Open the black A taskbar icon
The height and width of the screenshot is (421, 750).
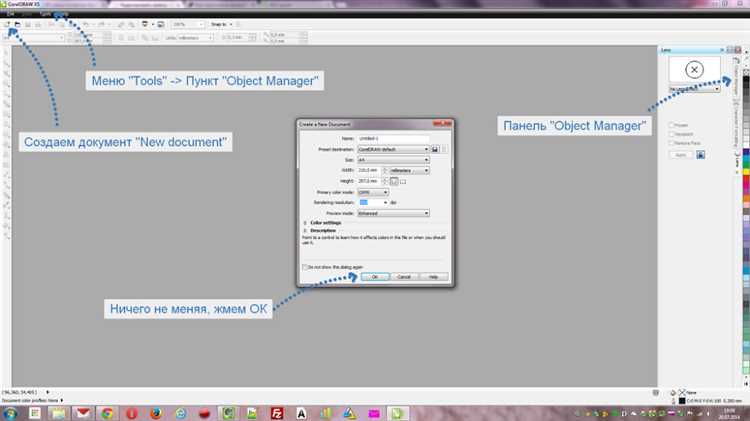pos(301,413)
